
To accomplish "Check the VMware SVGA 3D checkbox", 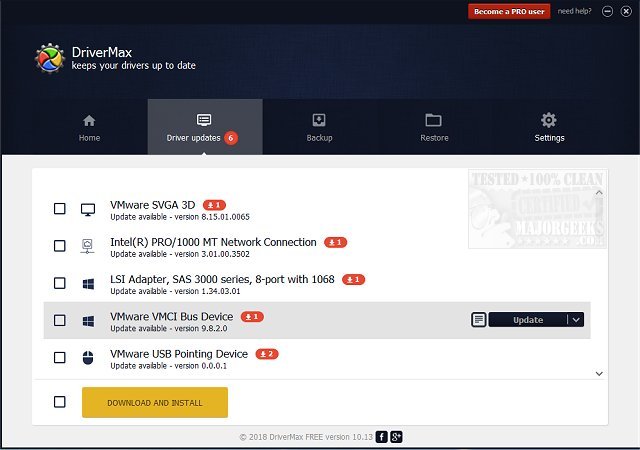I will (x=60, y=209).
